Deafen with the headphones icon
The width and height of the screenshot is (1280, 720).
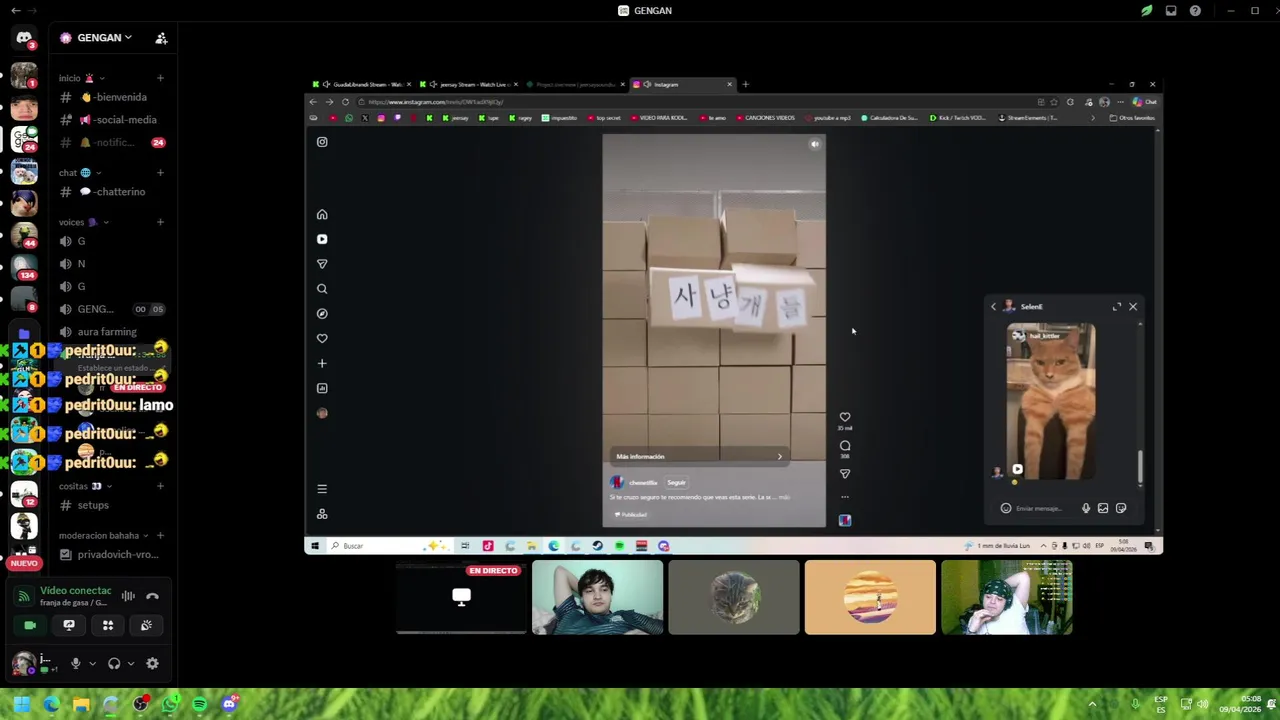click(114, 663)
